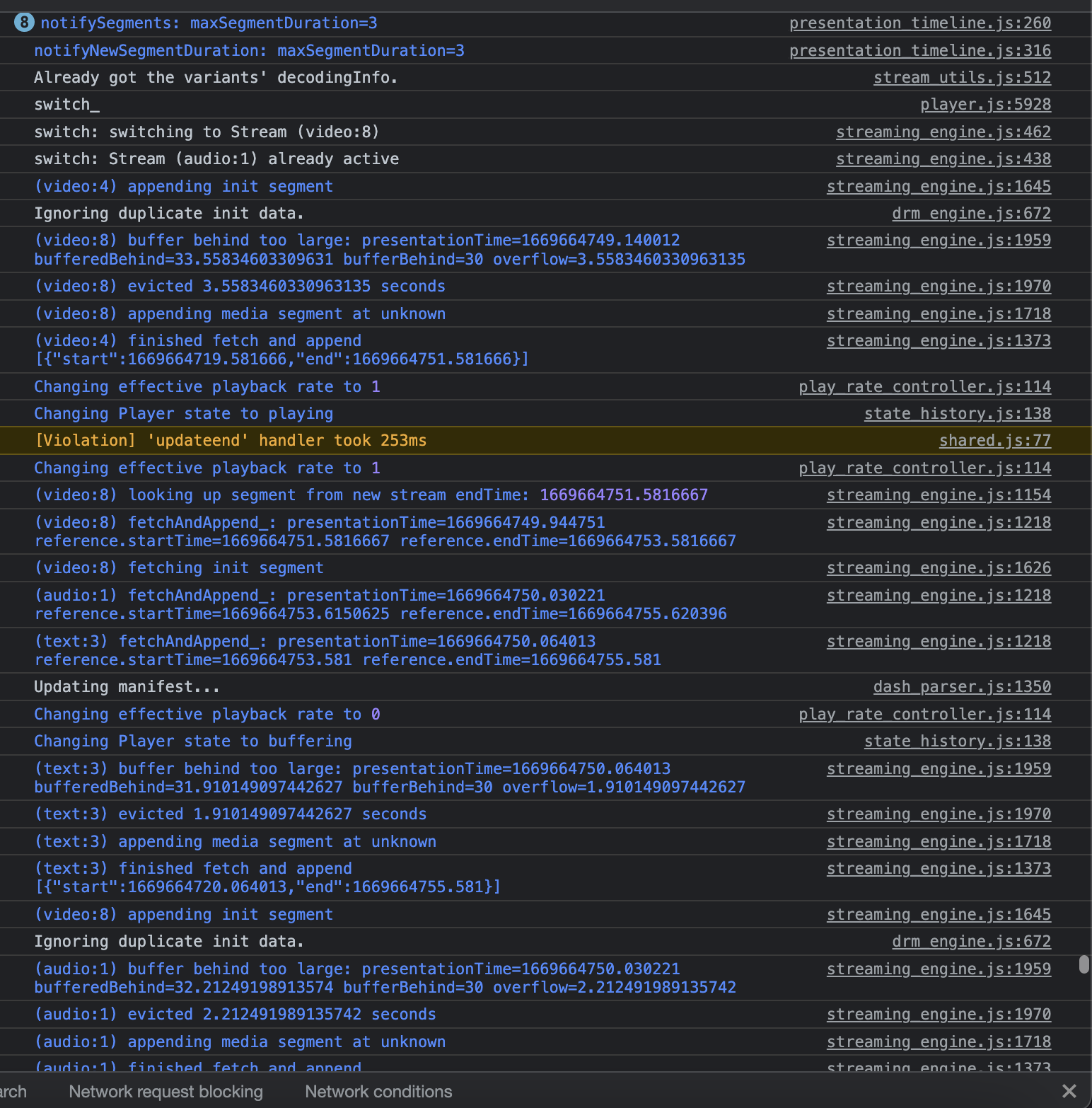Open streaming_engine.js:1626 fetching init segment link
This screenshot has width=1092, height=1108.
pyautogui.click(x=939, y=567)
